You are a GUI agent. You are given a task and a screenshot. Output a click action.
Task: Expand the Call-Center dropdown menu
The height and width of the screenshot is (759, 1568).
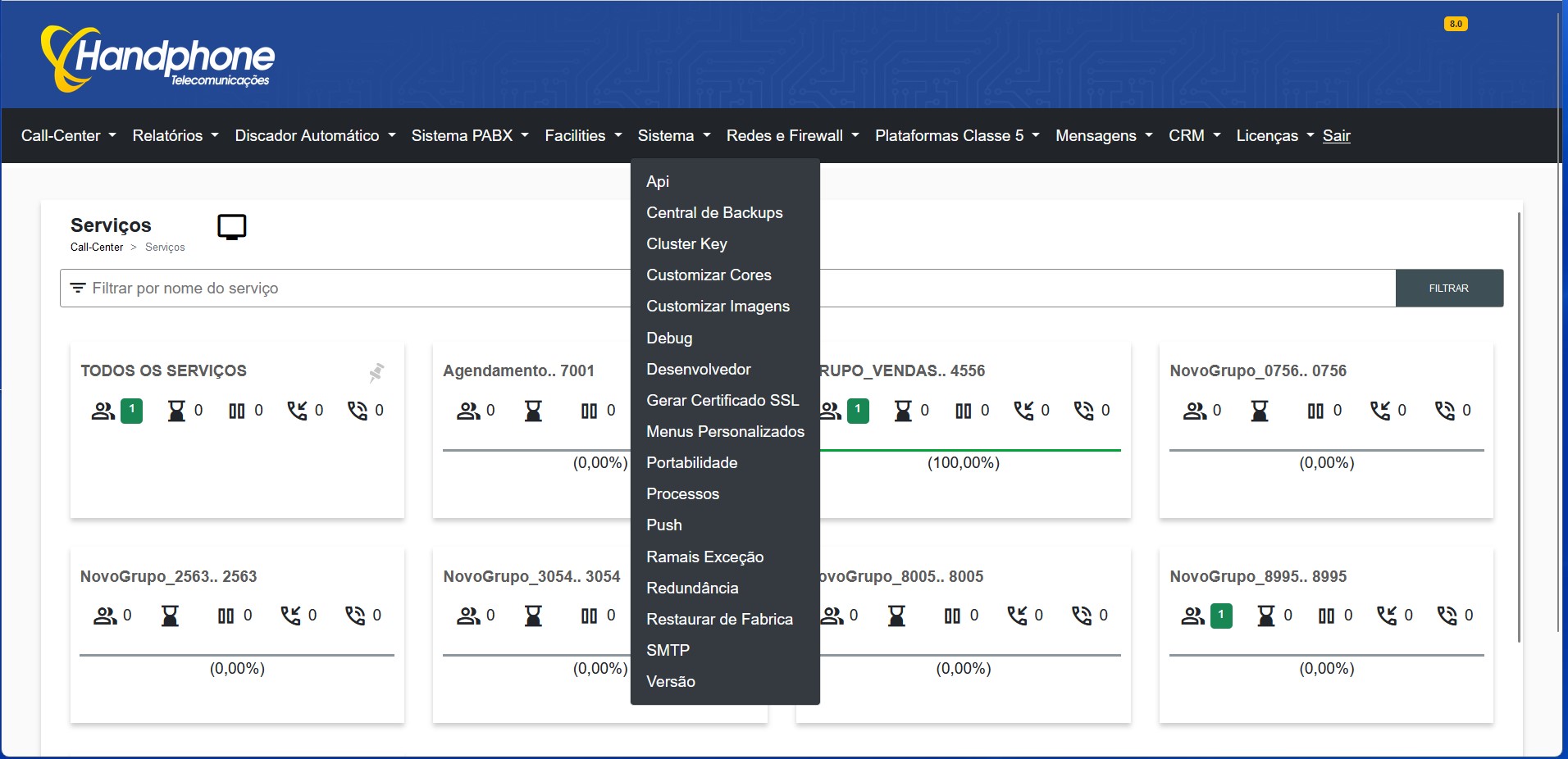pos(69,136)
